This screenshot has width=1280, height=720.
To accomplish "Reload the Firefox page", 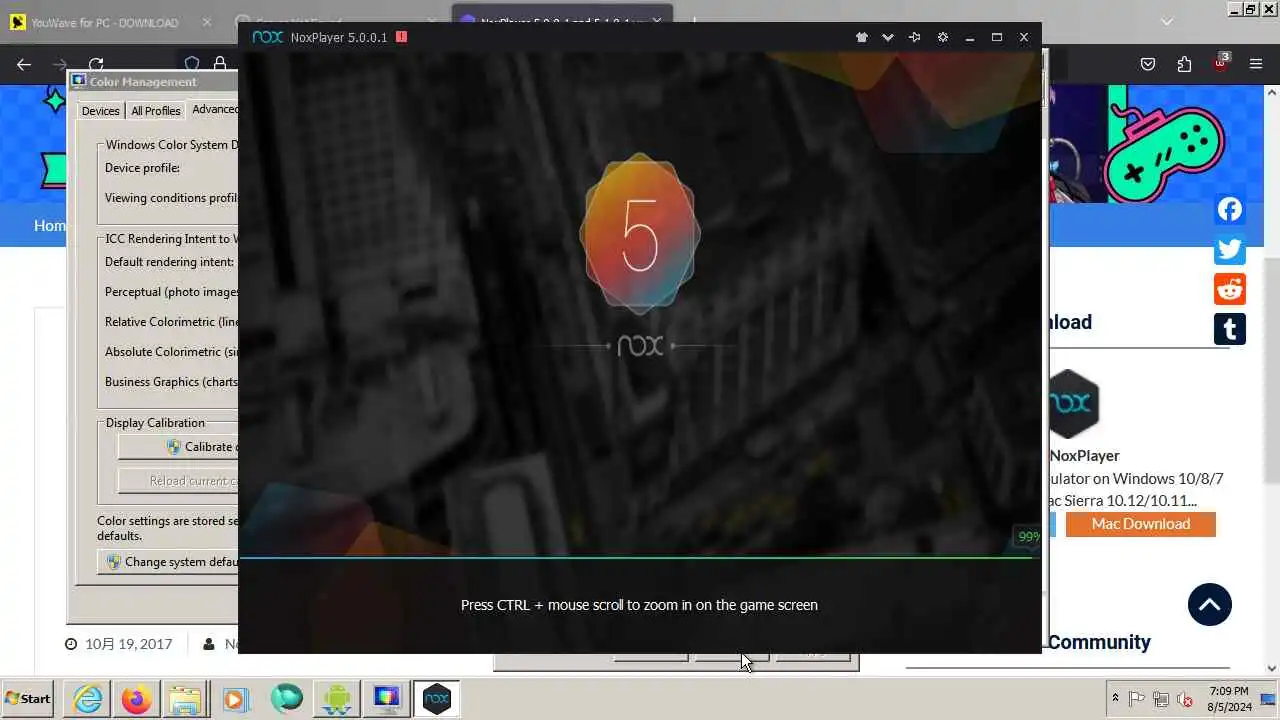I will click(x=96, y=64).
